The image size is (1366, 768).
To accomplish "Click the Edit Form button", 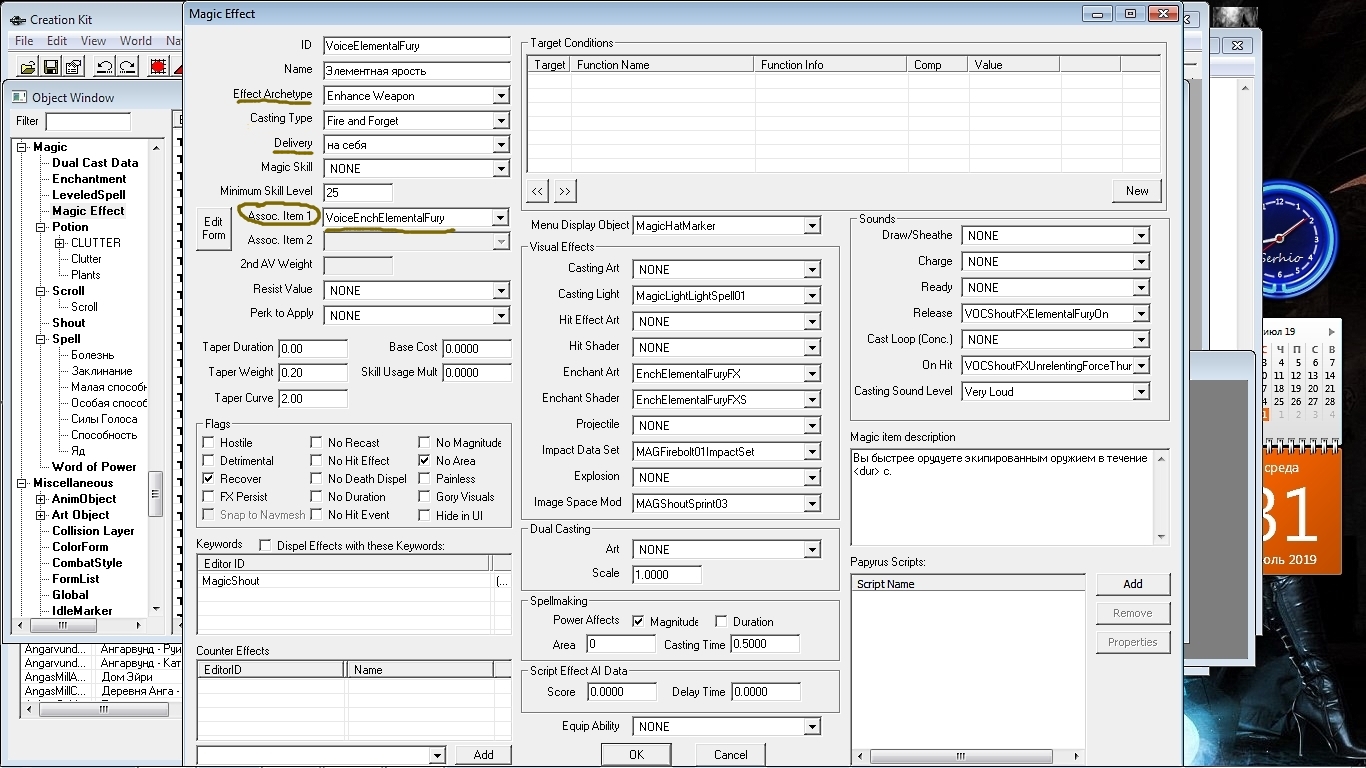I will click(x=214, y=228).
